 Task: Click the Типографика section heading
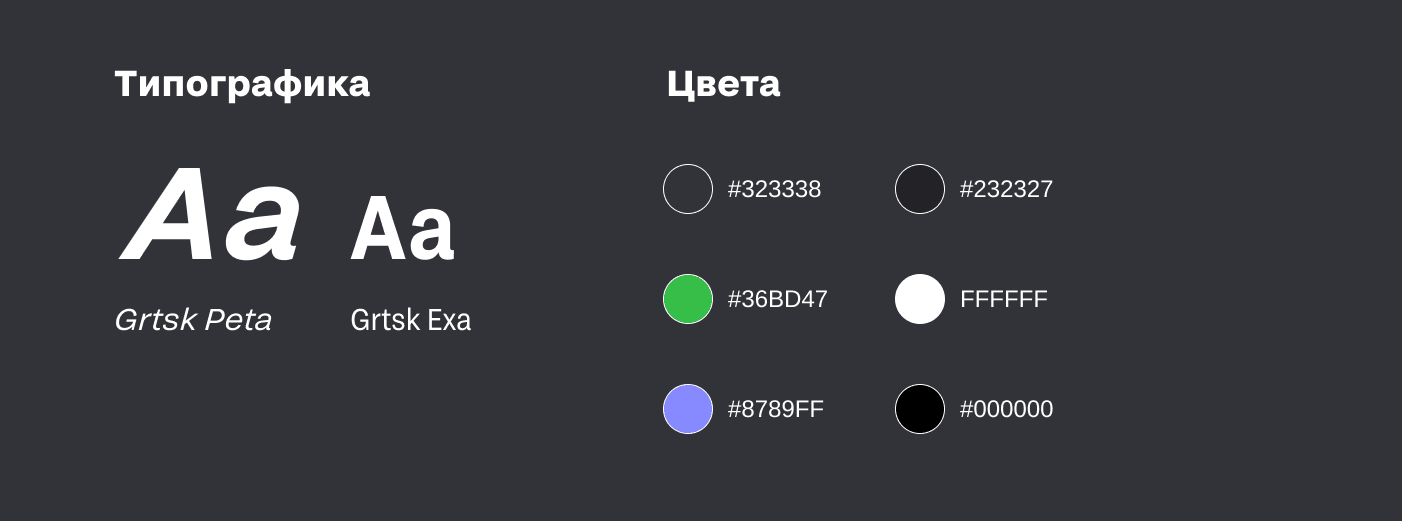(242, 84)
